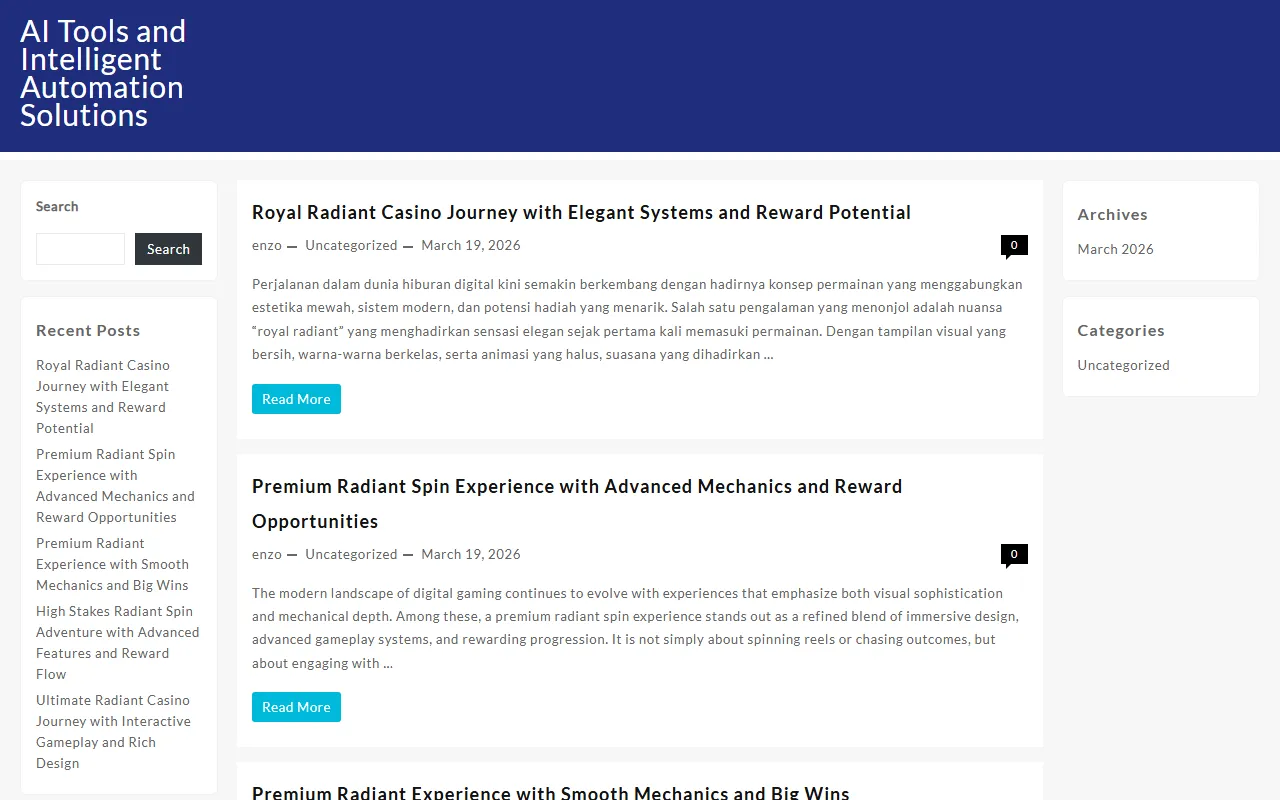Click the site title AI Tools and Intelligent Automation Solutions

pyautogui.click(x=103, y=73)
